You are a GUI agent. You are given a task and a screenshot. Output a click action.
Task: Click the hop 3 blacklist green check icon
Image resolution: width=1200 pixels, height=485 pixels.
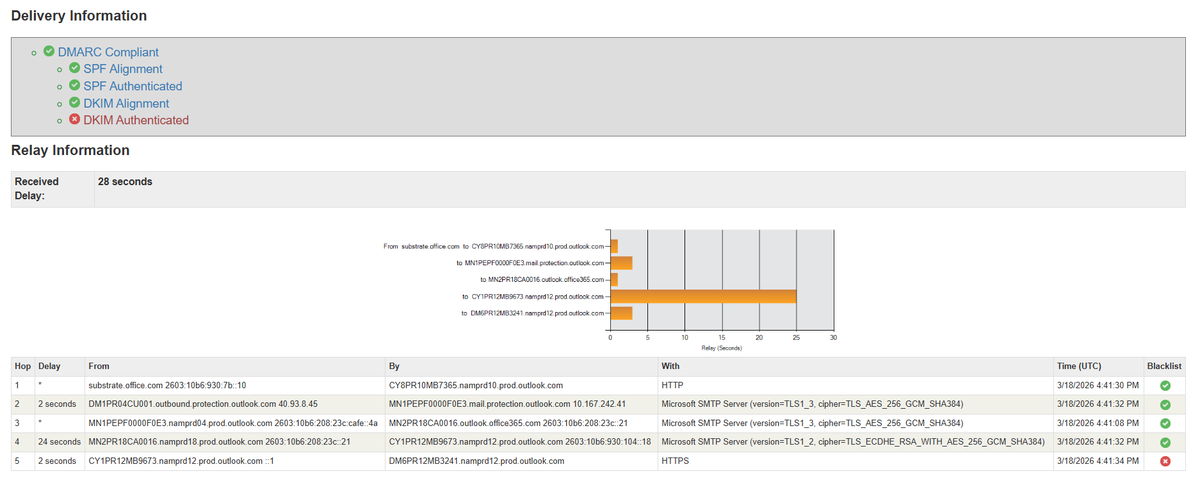pyautogui.click(x=1164, y=423)
